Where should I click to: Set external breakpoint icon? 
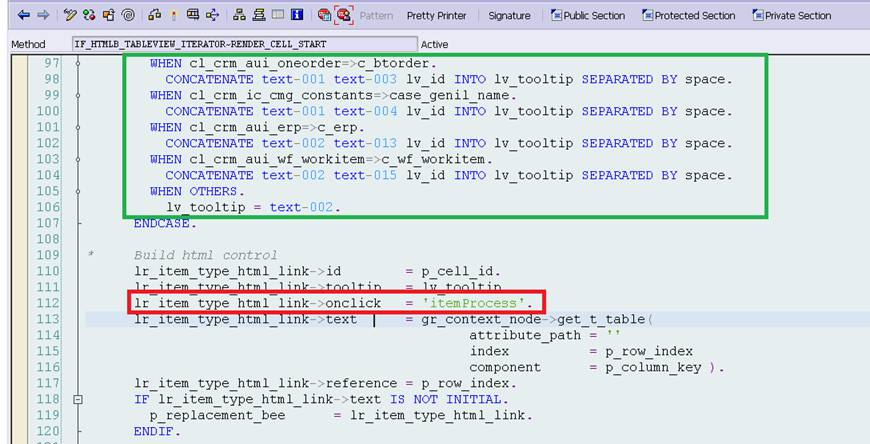tap(344, 15)
